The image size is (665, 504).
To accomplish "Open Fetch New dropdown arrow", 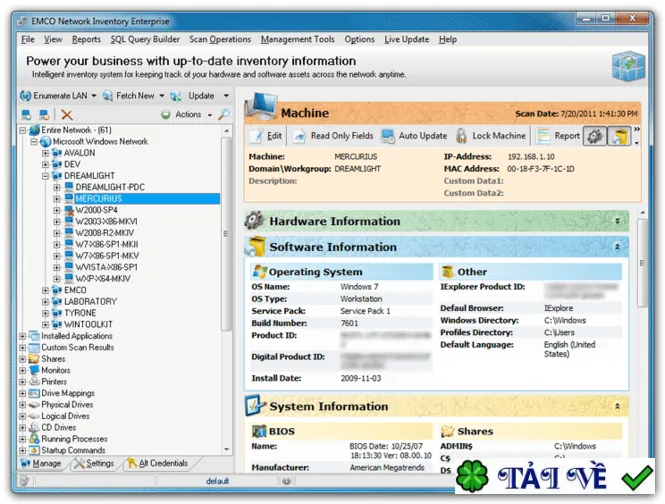I will 162,96.
